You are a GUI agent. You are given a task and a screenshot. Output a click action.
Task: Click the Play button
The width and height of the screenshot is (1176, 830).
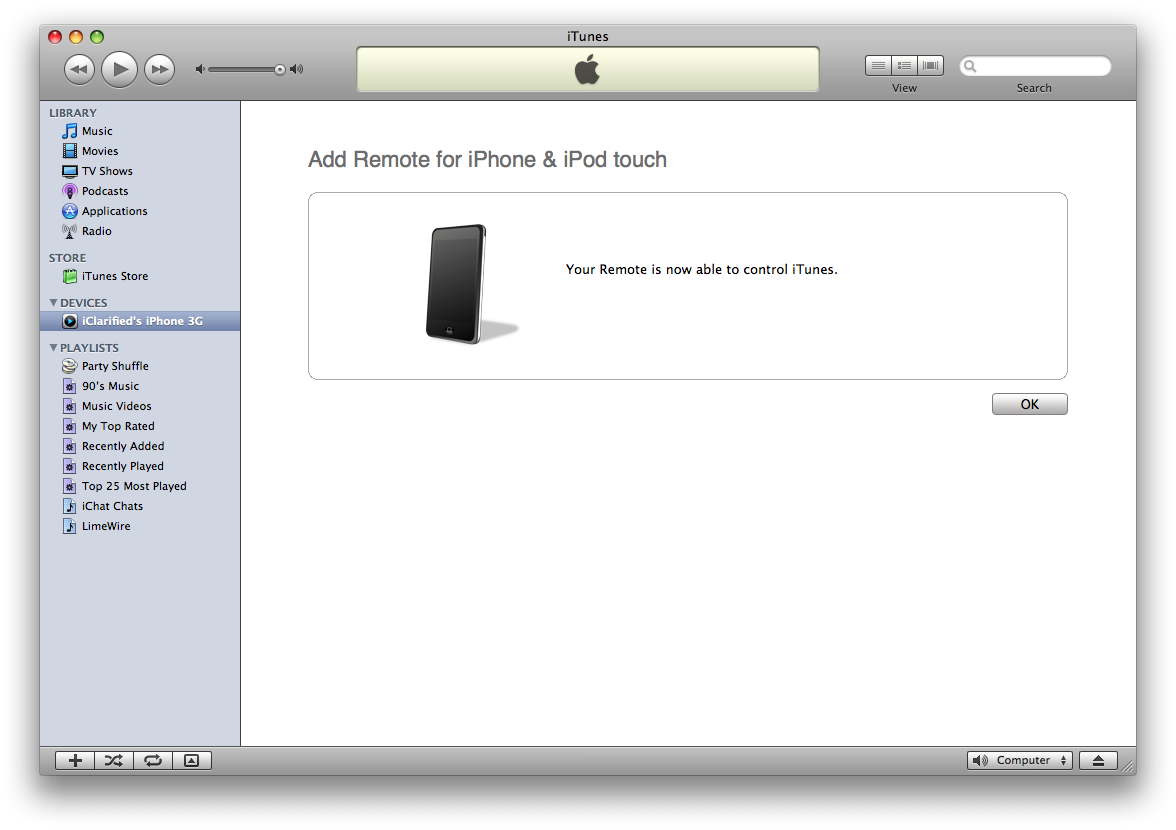click(x=119, y=69)
